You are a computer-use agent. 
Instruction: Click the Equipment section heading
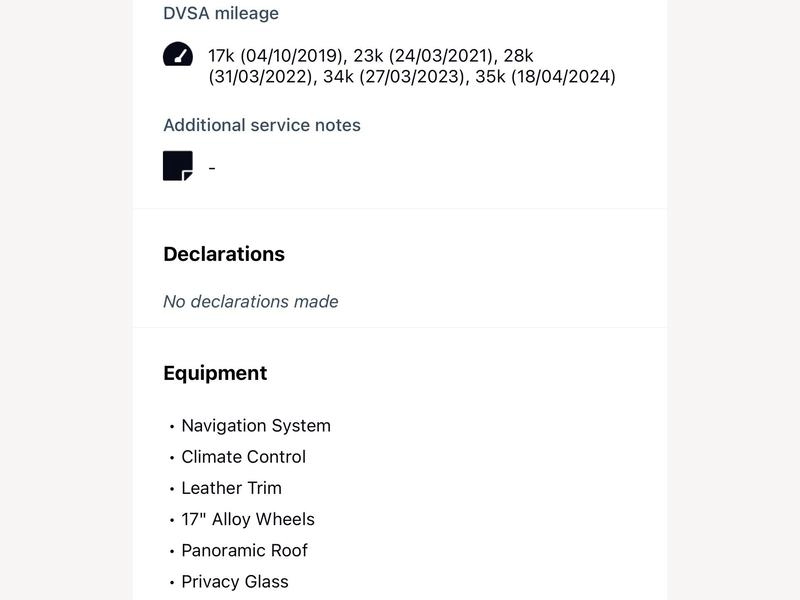(x=215, y=373)
